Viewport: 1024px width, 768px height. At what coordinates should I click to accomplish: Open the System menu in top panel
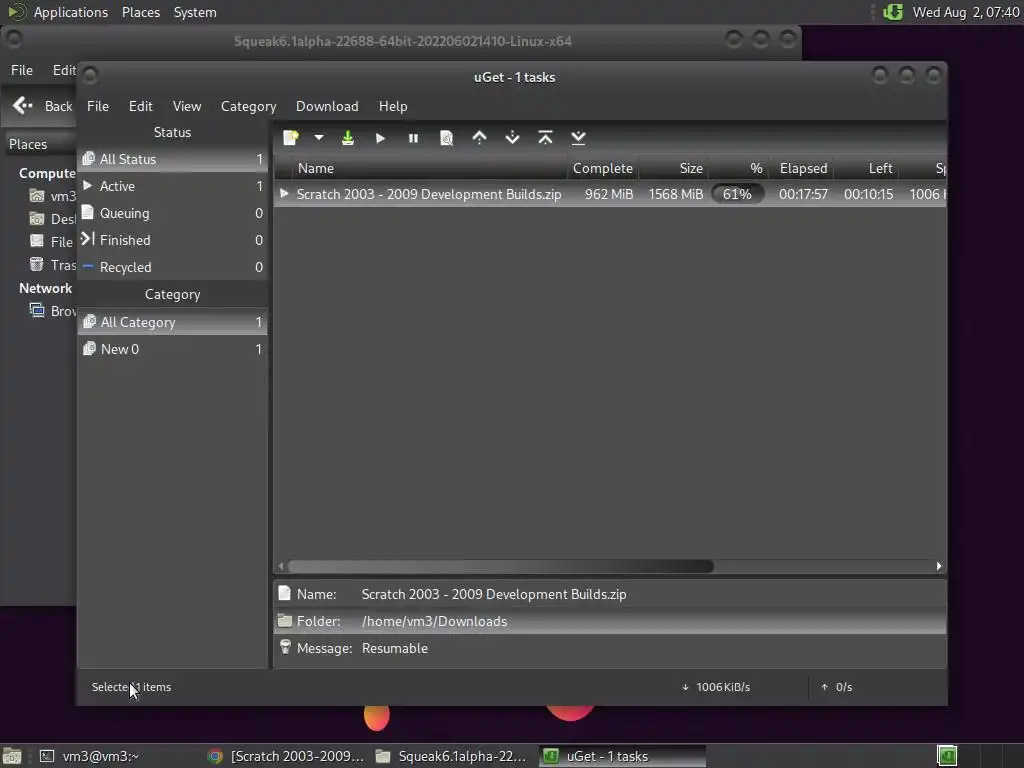tap(195, 12)
